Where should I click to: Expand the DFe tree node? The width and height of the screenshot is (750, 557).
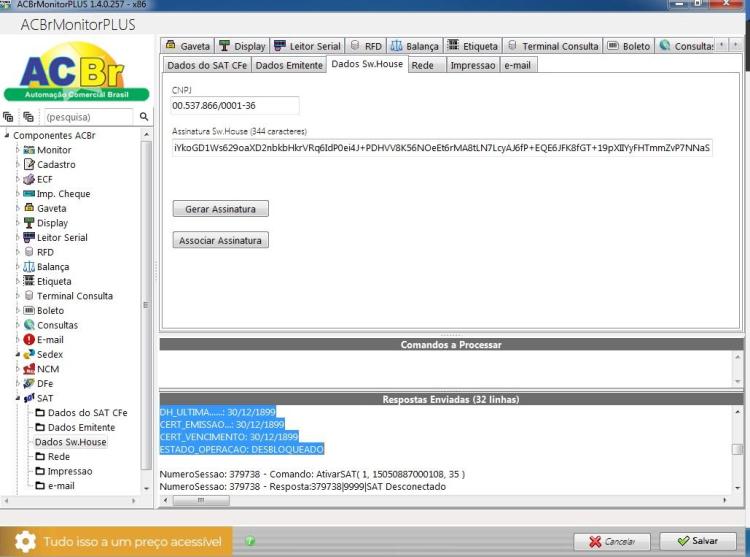point(18,383)
